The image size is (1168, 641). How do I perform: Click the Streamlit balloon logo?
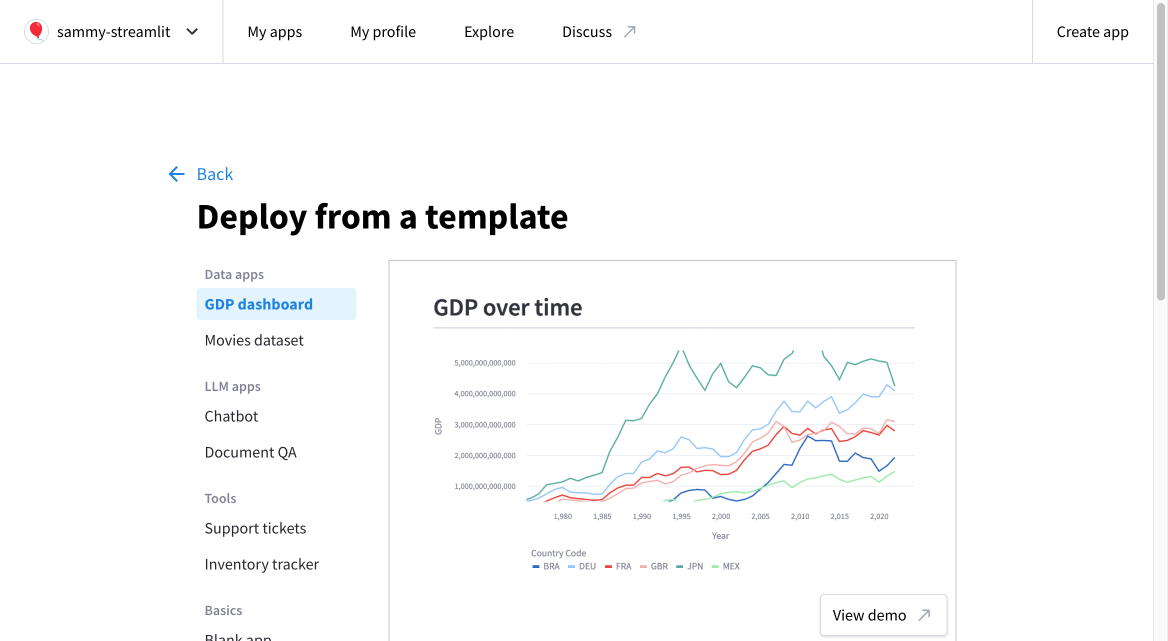coord(36,31)
